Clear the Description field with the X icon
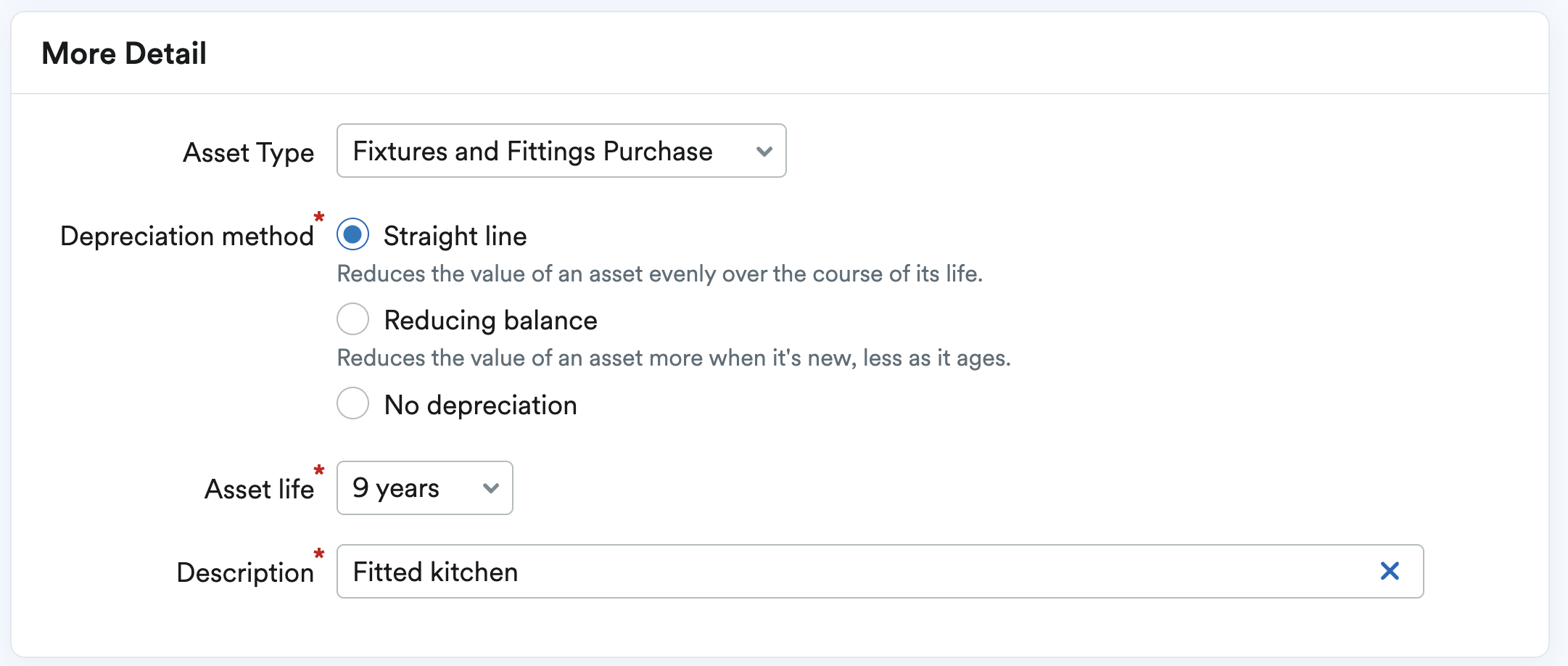1568x666 pixels. 1390,572
